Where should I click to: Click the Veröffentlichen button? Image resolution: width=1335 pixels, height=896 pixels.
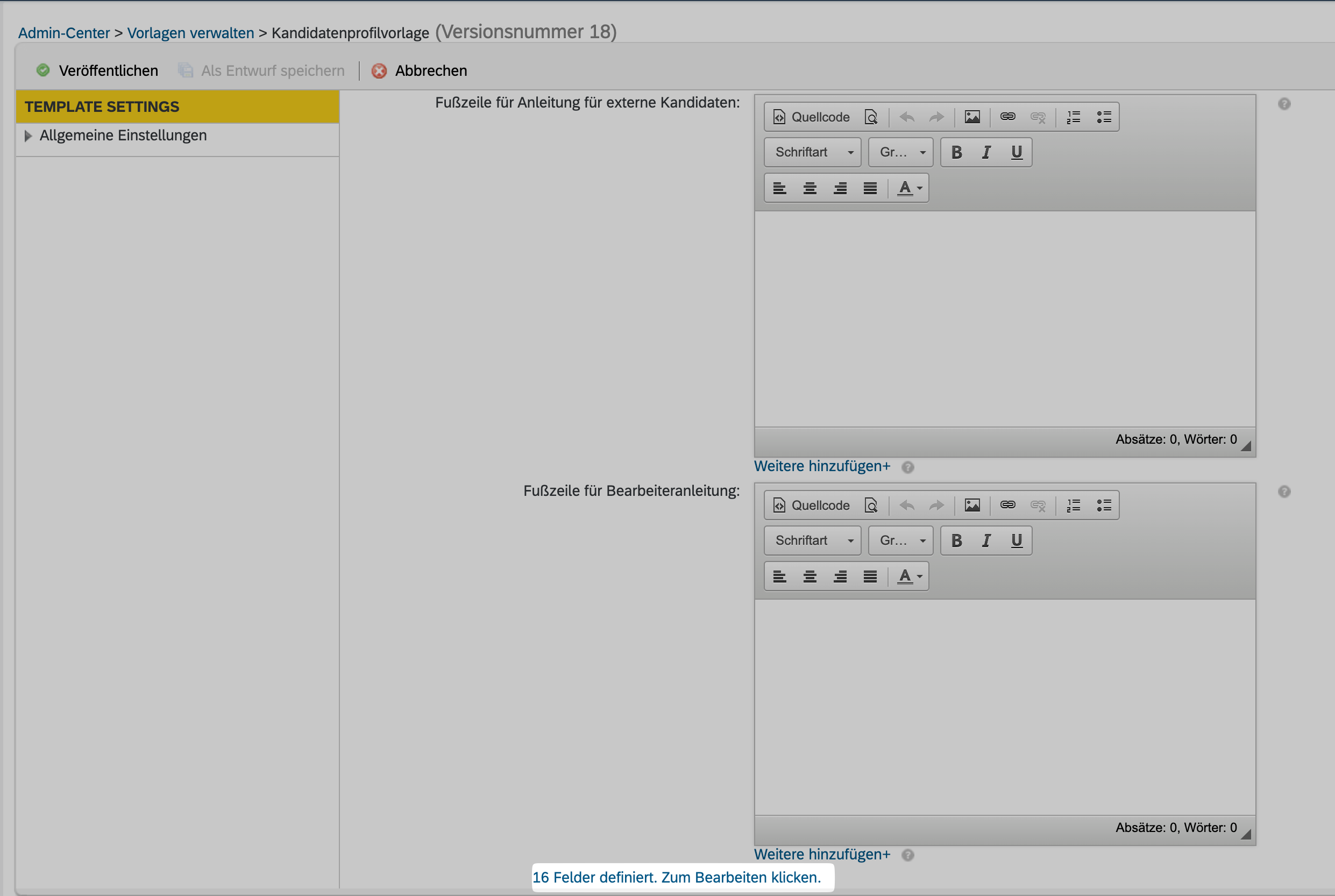tap(97, 71)
